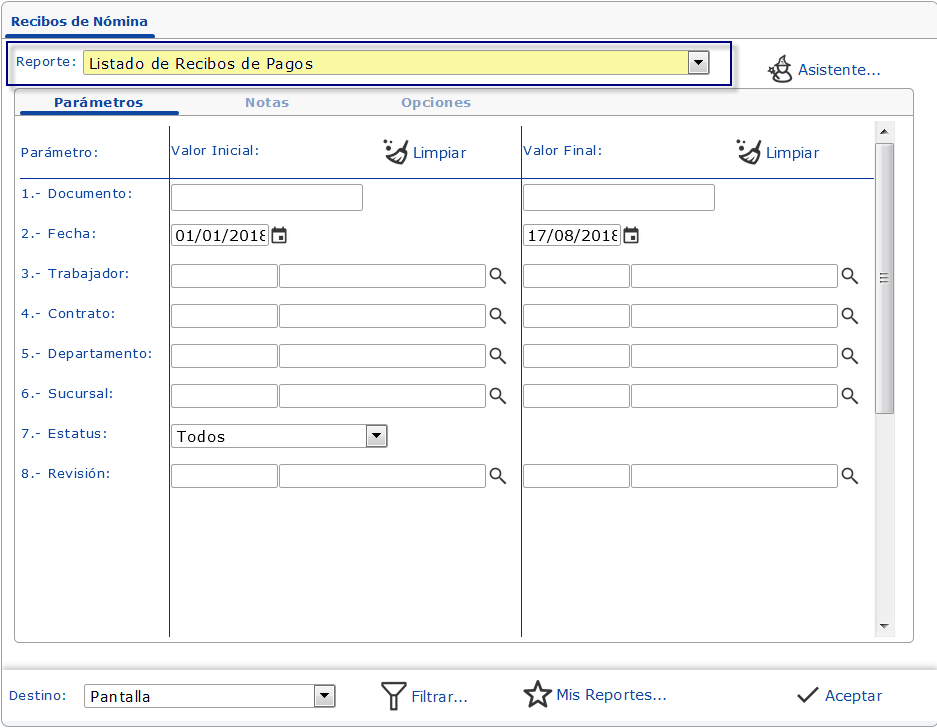Focus final Sucursal code field
This screenshot has height=728, width=937.
pyautogui.click(x=576, y=396)
